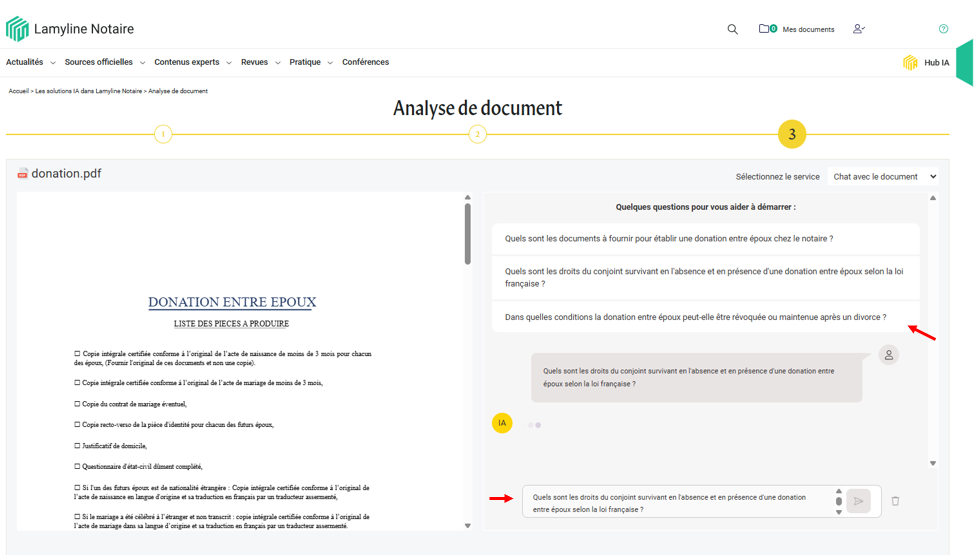Click the user account icon
This screenshot has width=974, height=555.
(x=858, y=29)
